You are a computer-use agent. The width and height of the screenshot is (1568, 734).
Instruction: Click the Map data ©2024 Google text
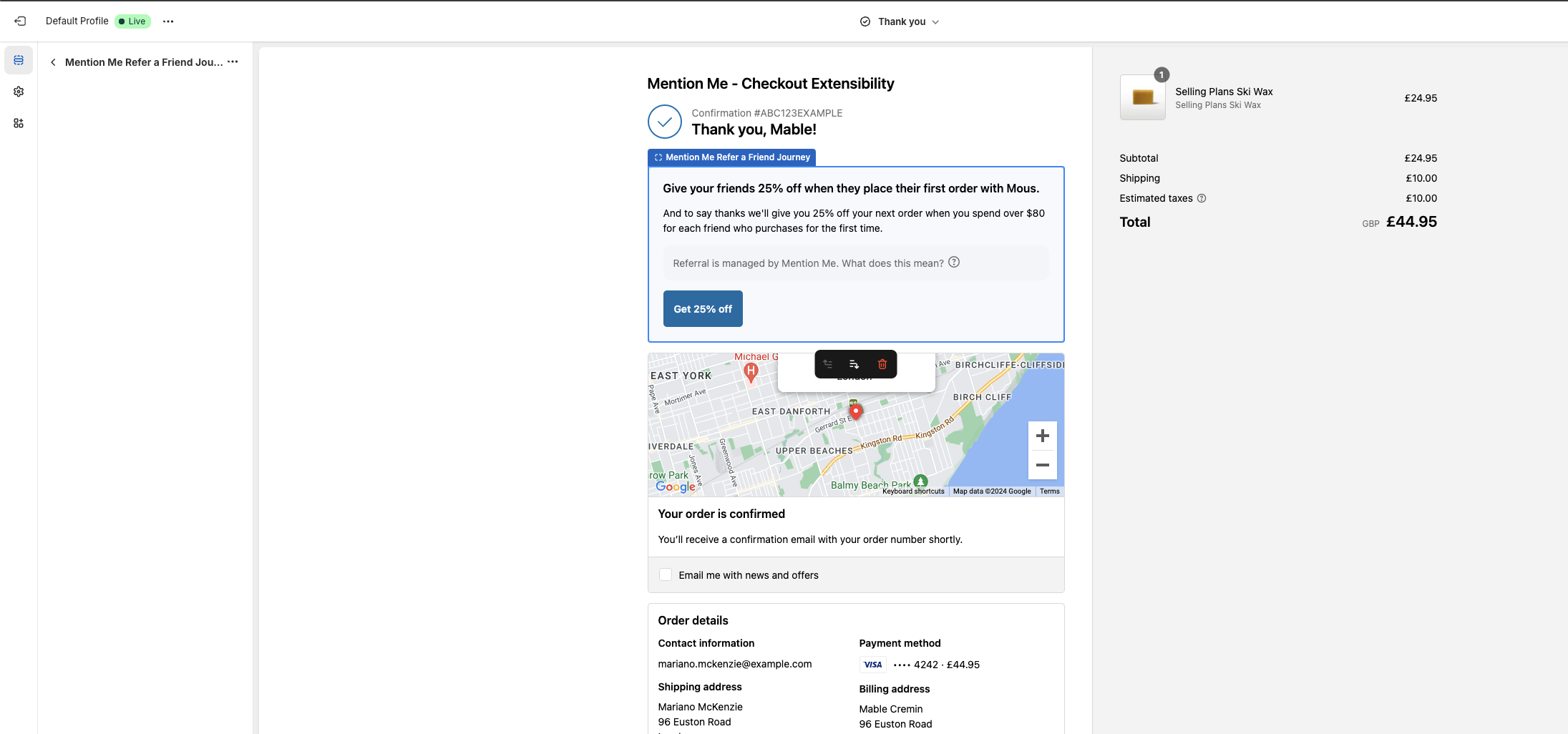(x=992, y=491)
